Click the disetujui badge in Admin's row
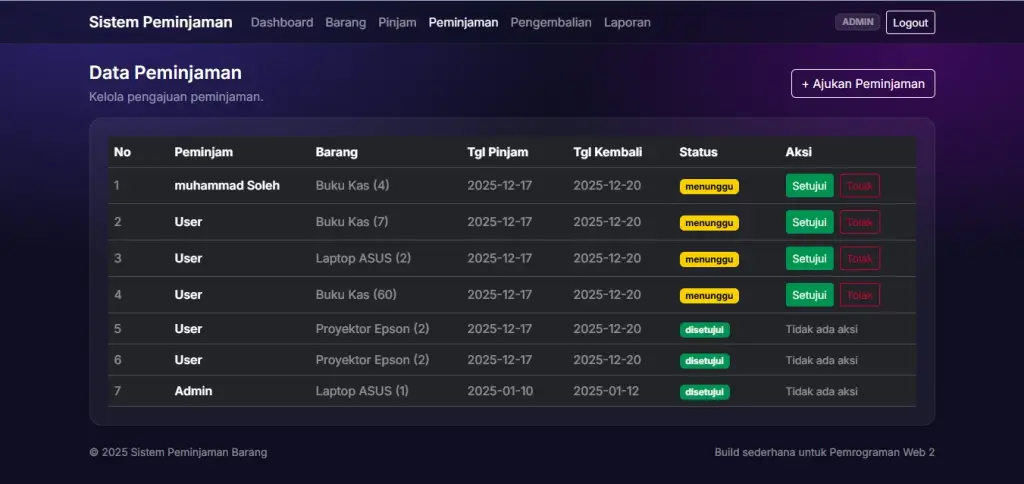This screenshot has height=484, width=1024. pyautogui.click(x=705, y=392)
